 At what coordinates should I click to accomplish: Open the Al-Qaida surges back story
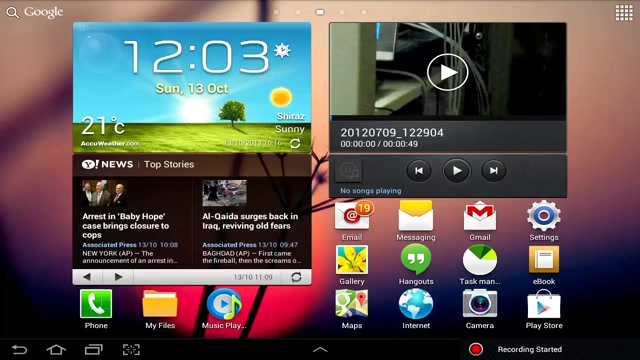[250, 221]
